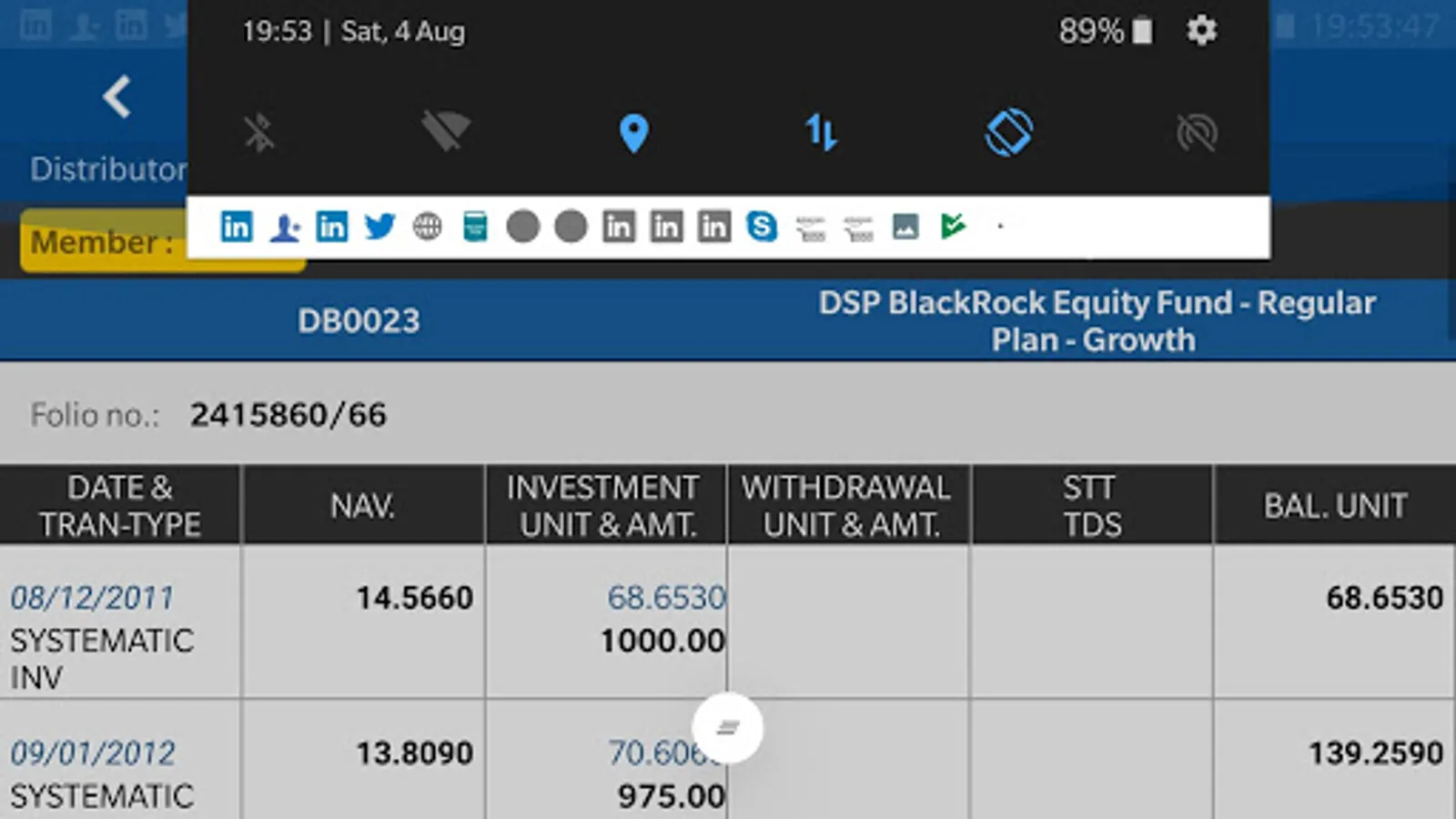Select the INVESTMENT UNIT & AMT. header

pos(605,506)
